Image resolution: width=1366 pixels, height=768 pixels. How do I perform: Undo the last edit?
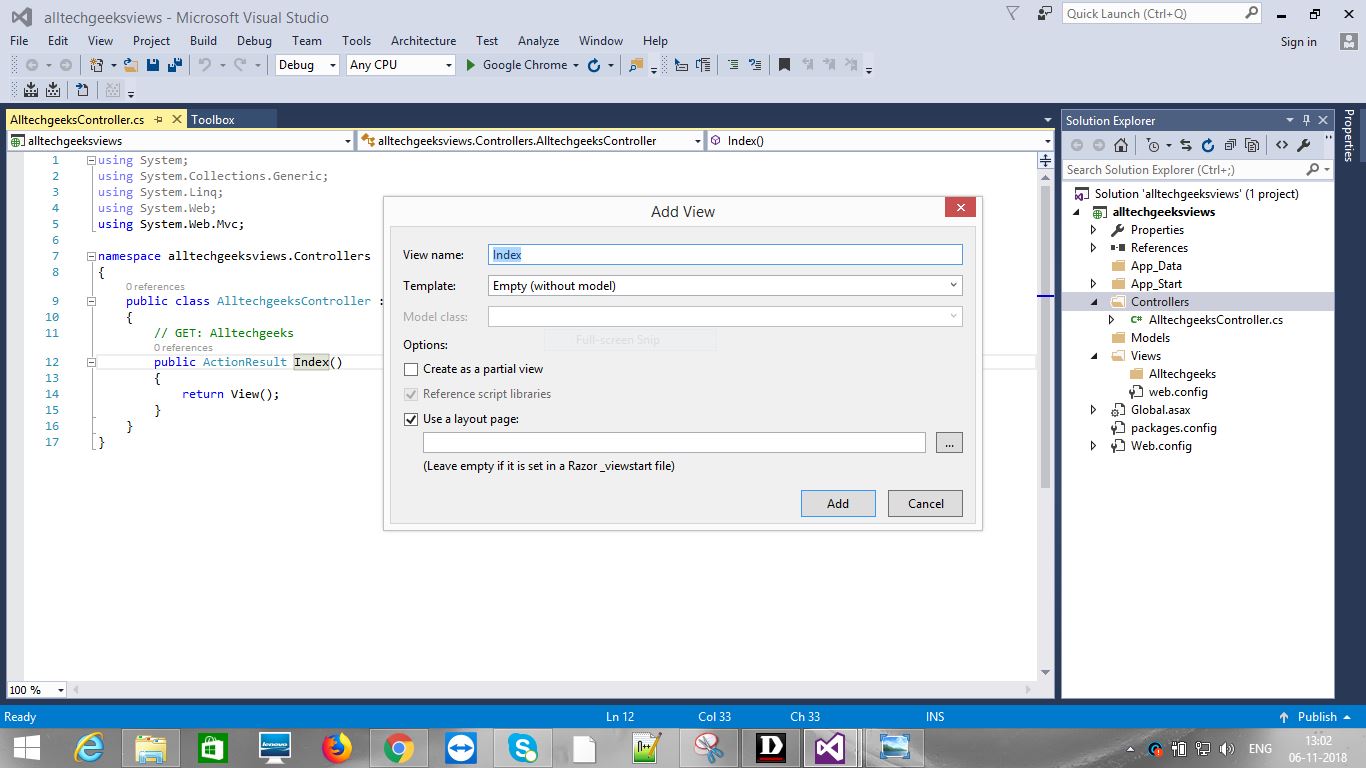tap(205, 64)
